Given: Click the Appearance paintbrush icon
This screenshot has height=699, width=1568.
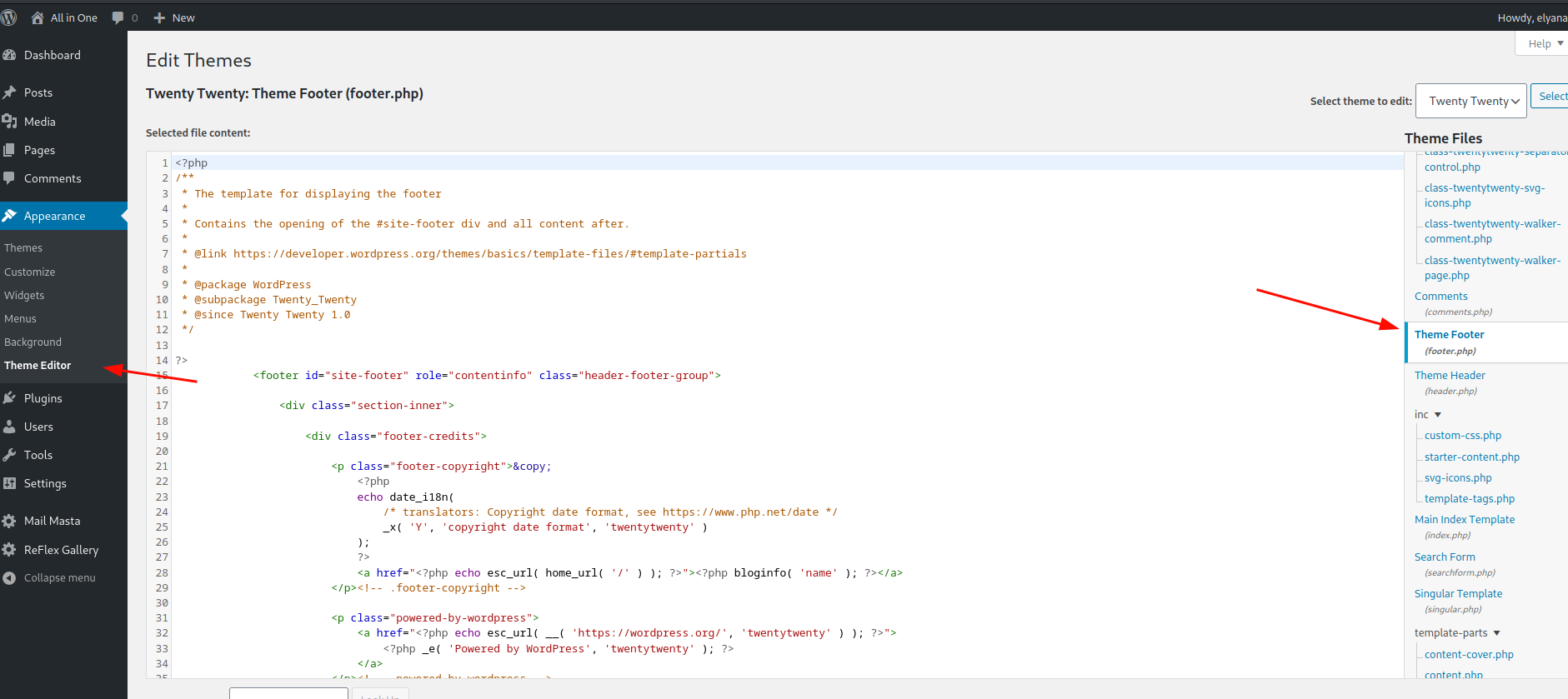Looking at the screenshot, I should pyautogui.click(x=9, y=216).
